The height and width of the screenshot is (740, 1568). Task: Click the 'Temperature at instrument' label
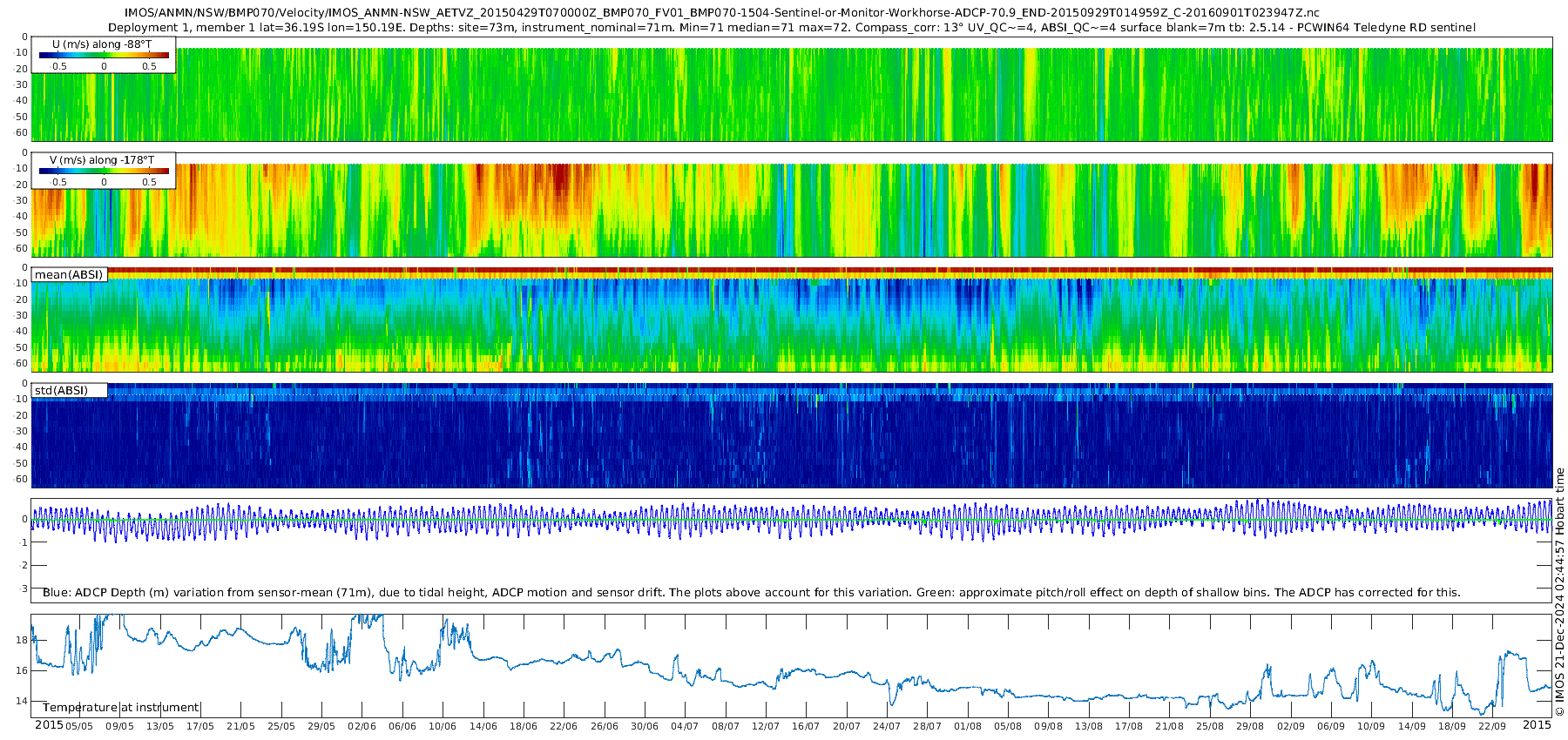pos(121,708)
